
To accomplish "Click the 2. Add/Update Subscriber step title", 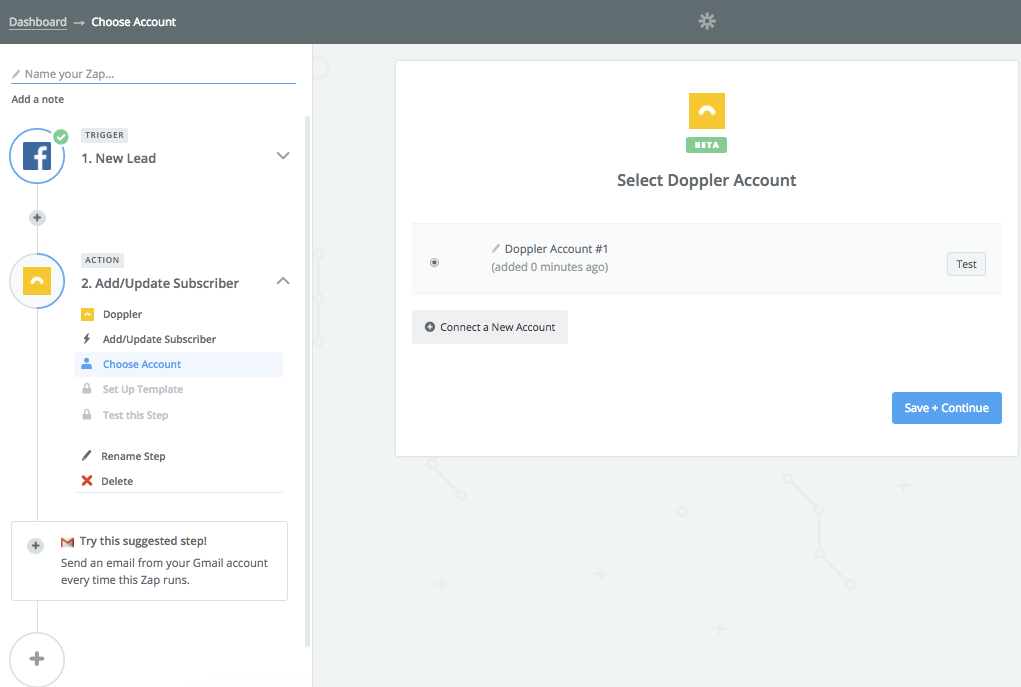I will pos(160,283).
